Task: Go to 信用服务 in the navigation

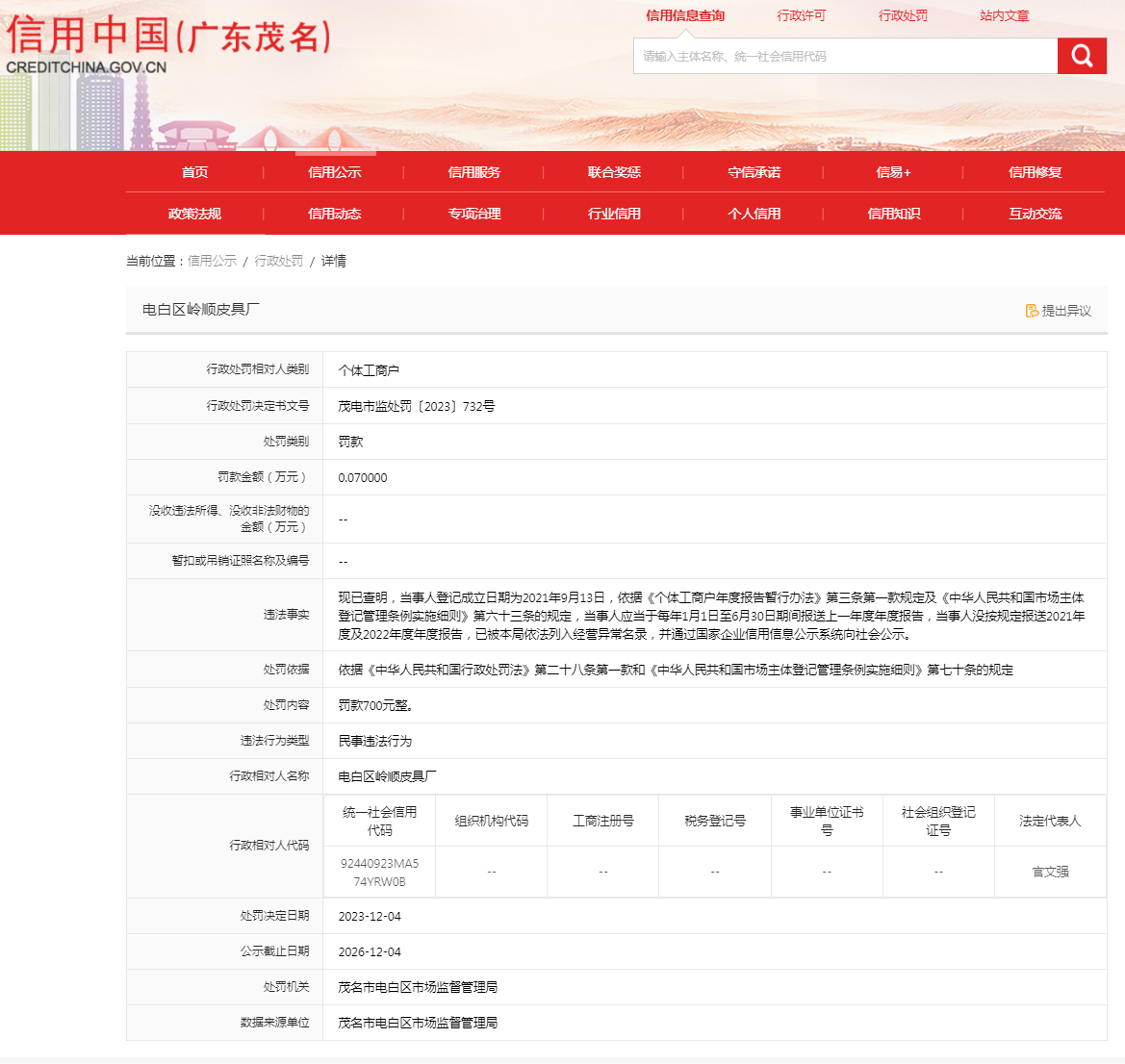Action: [474, 172]
